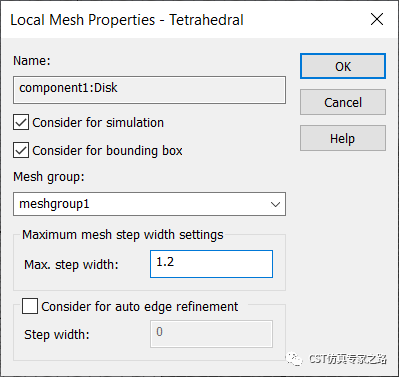Click the Consider for bounding box label

tap(107, 151)
